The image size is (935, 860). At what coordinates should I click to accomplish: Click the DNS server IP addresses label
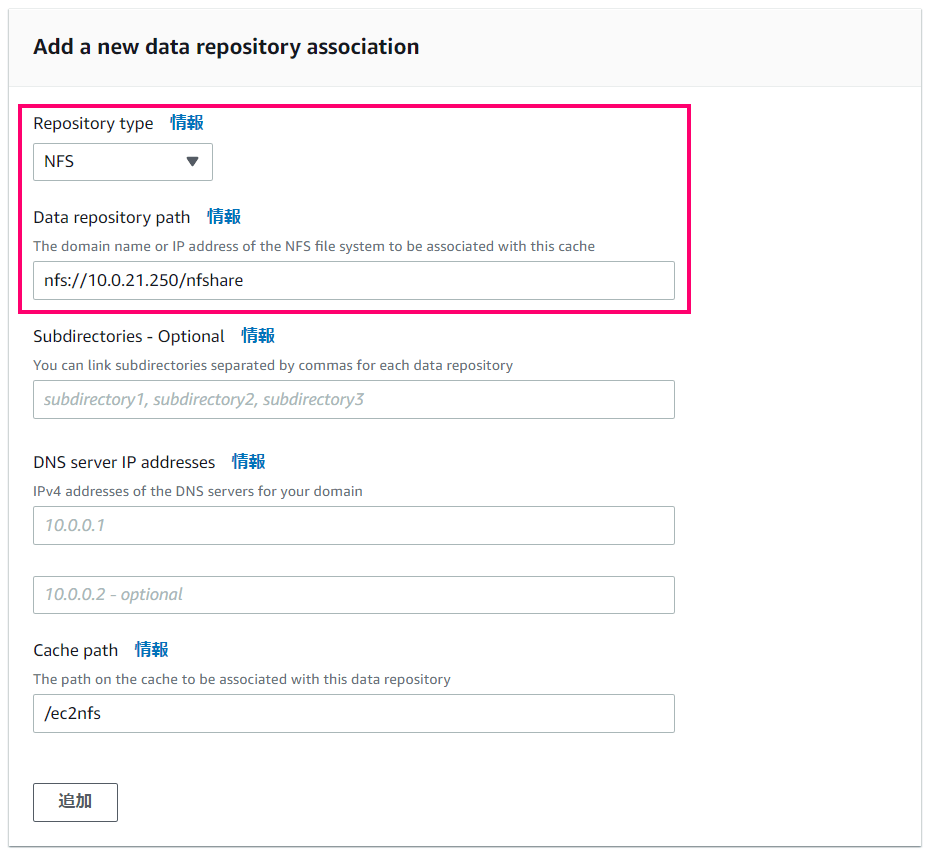[124, 462]
